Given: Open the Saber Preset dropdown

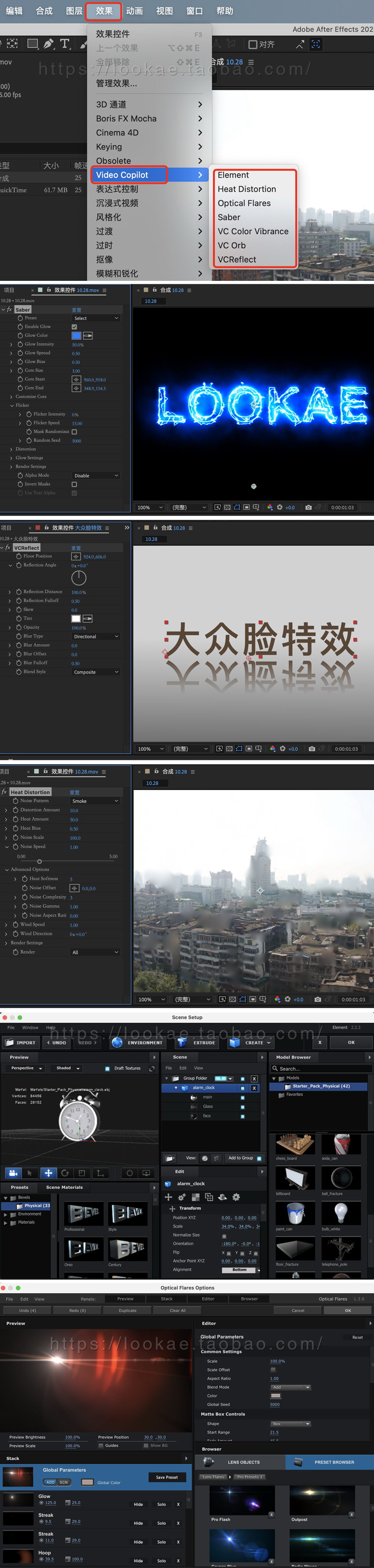Looking at the screenshot, I should pos(96,318).
